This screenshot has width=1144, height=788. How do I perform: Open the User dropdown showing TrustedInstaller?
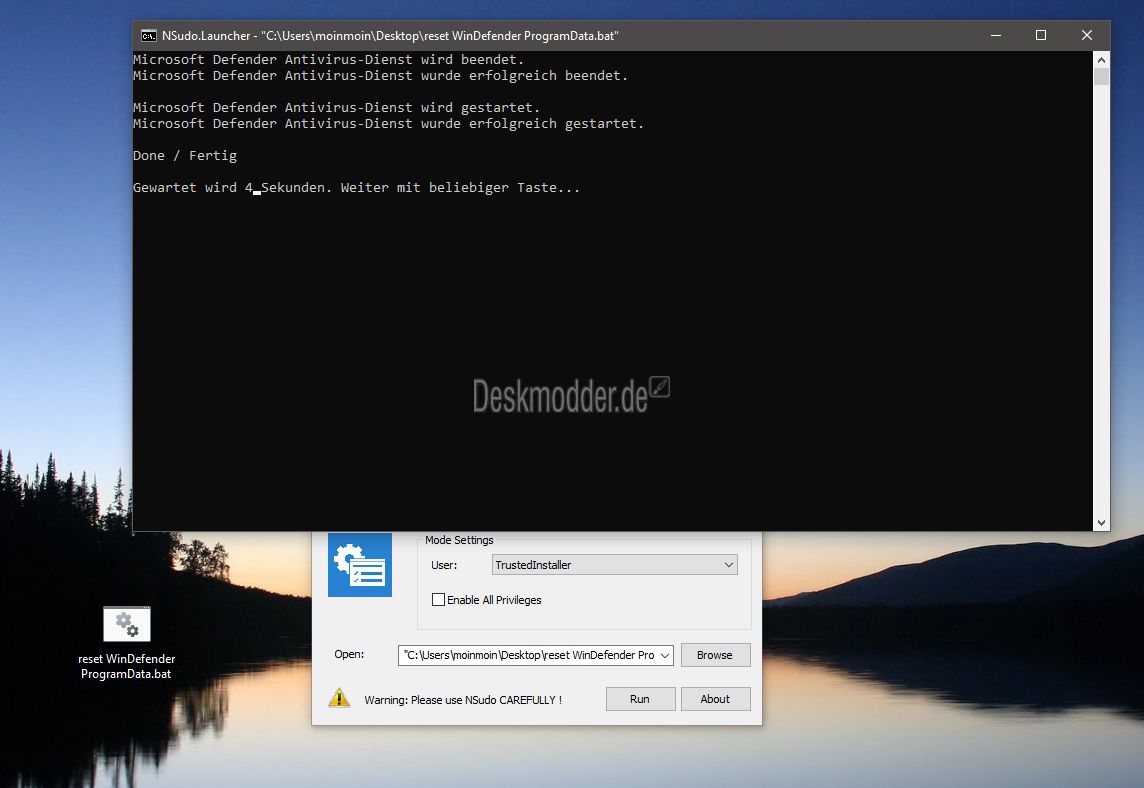(x=615, y=565)
